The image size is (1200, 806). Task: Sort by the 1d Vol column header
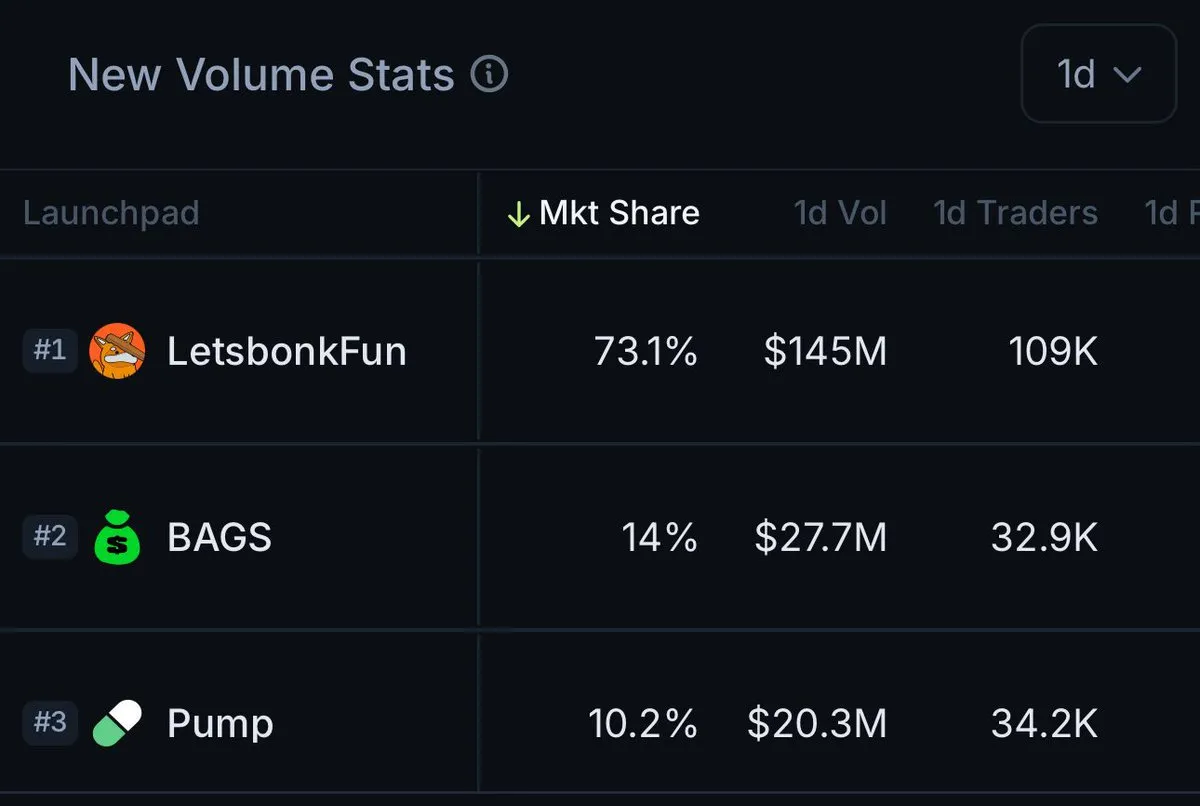point(840,213)
